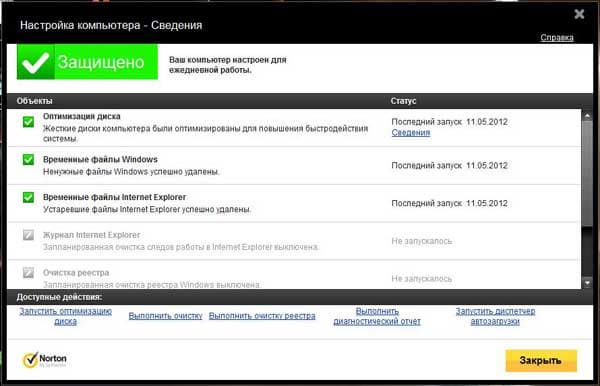Click Запустить диспетчер автозагрузки link
Screen dimensions: 600x386
pyautogui.click(x=495, y=316)
